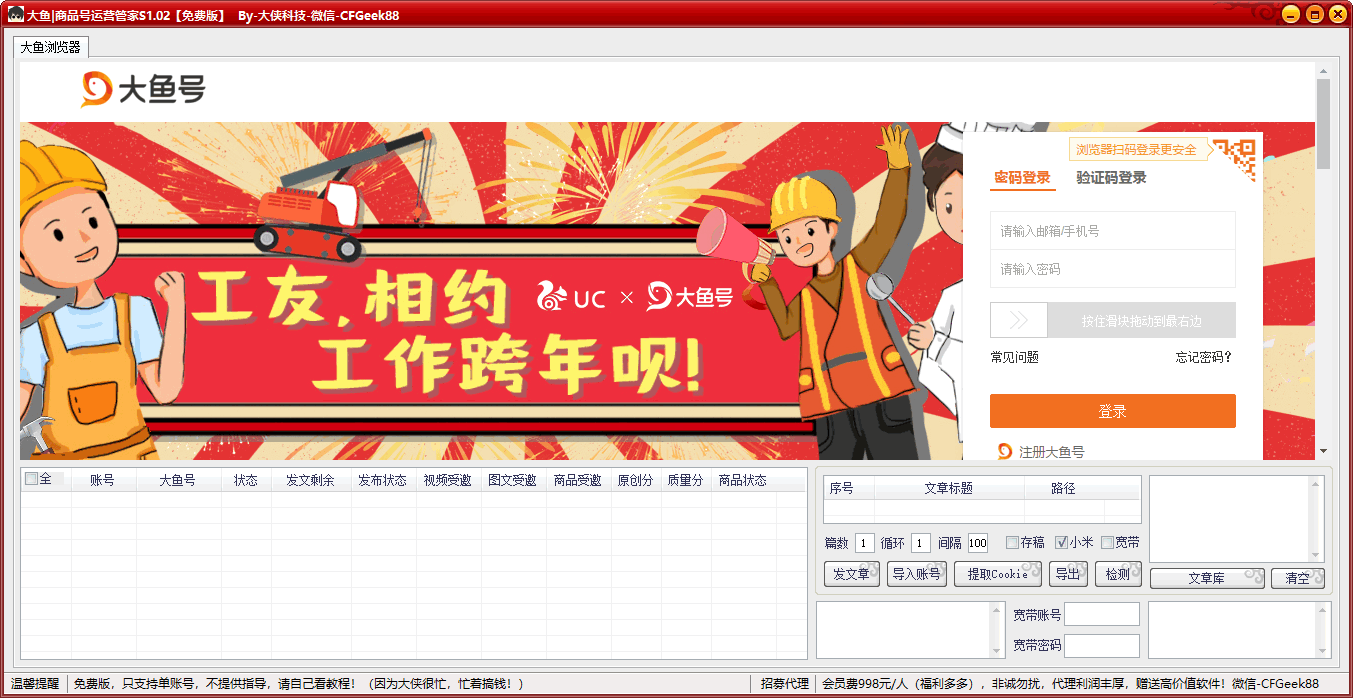Viewport: 1353px width, 698px height.
Task: Click the 账号 column header
Action: [x=103, y=480]
